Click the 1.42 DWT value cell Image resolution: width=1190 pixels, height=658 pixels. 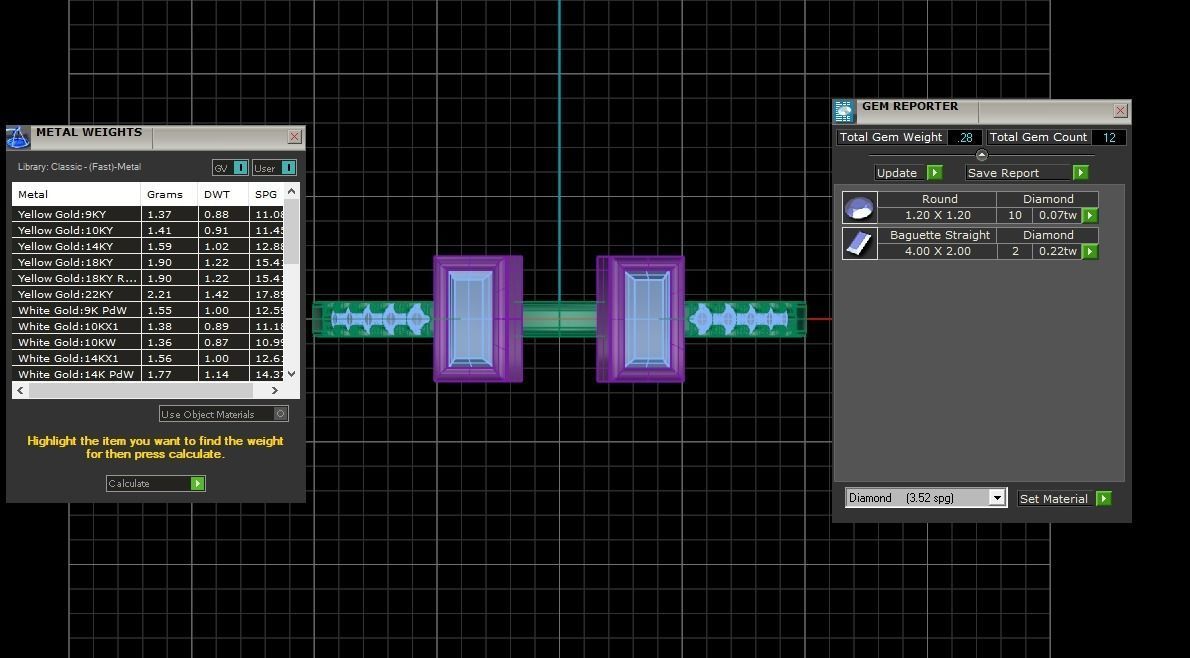click(223, 294)
